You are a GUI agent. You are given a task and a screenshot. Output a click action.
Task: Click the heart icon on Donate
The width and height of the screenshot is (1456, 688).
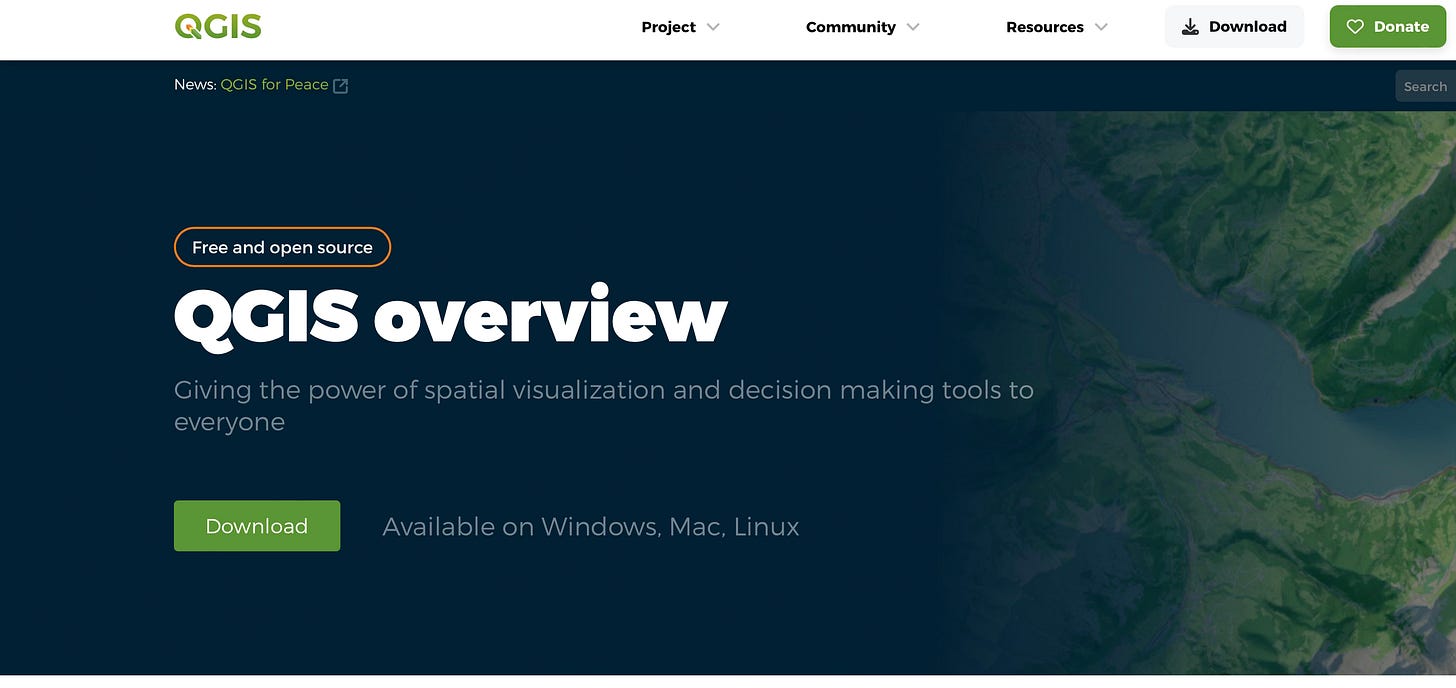tap(1355, 27)
